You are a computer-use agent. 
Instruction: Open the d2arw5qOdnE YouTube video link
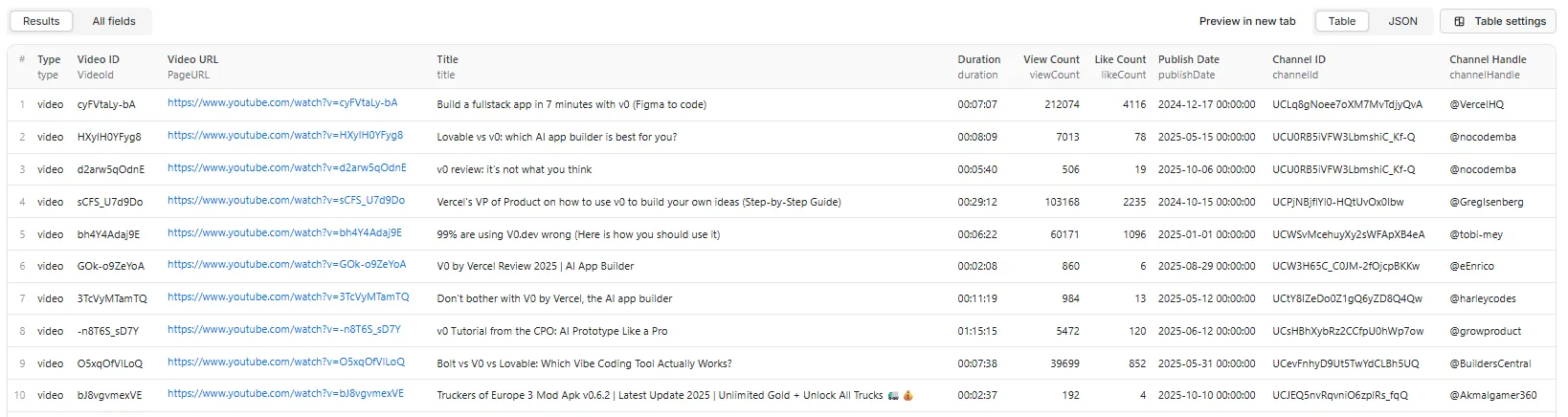tap(287, 168)
